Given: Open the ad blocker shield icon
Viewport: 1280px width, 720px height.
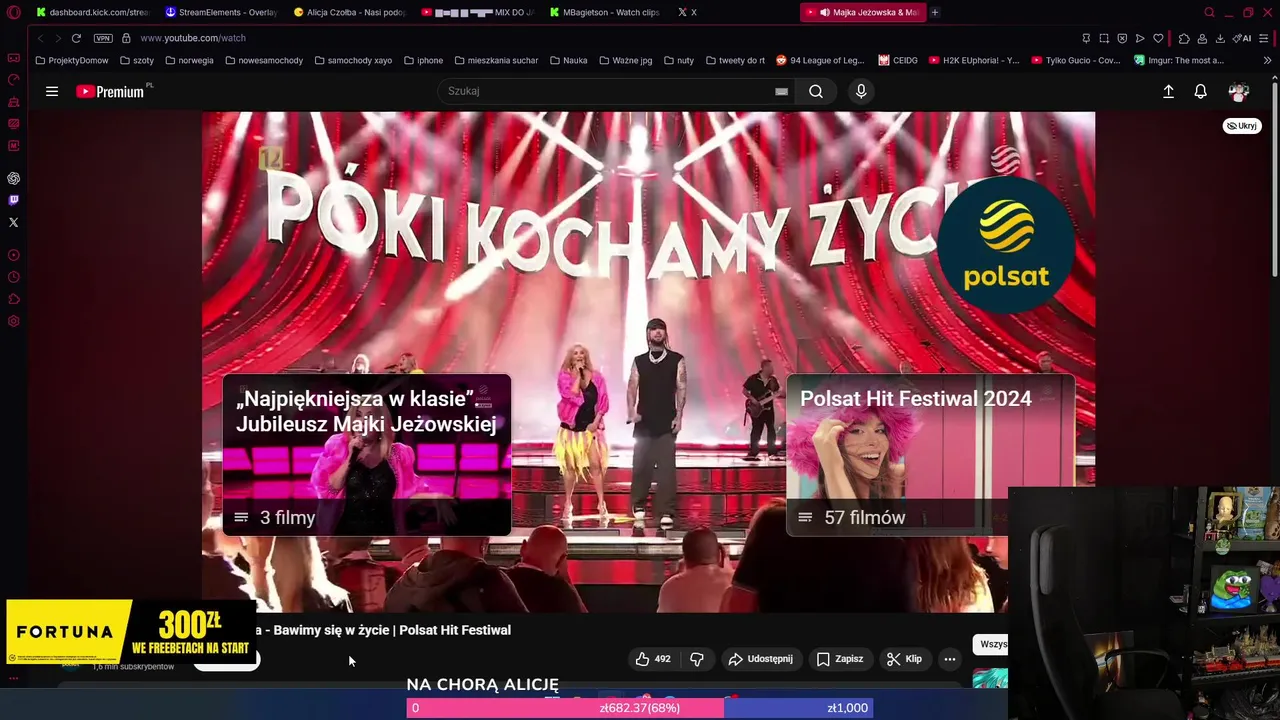Looking at the screenshot, I should (1122, 38).
